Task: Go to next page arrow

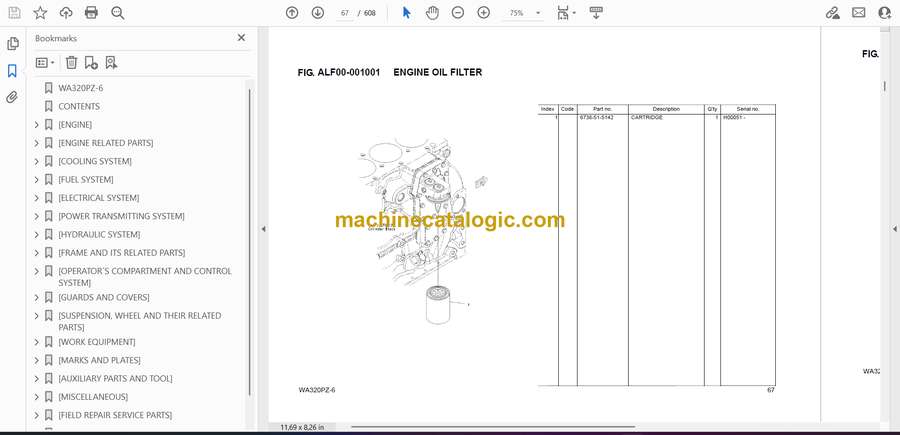Action: tap(317, 13)
